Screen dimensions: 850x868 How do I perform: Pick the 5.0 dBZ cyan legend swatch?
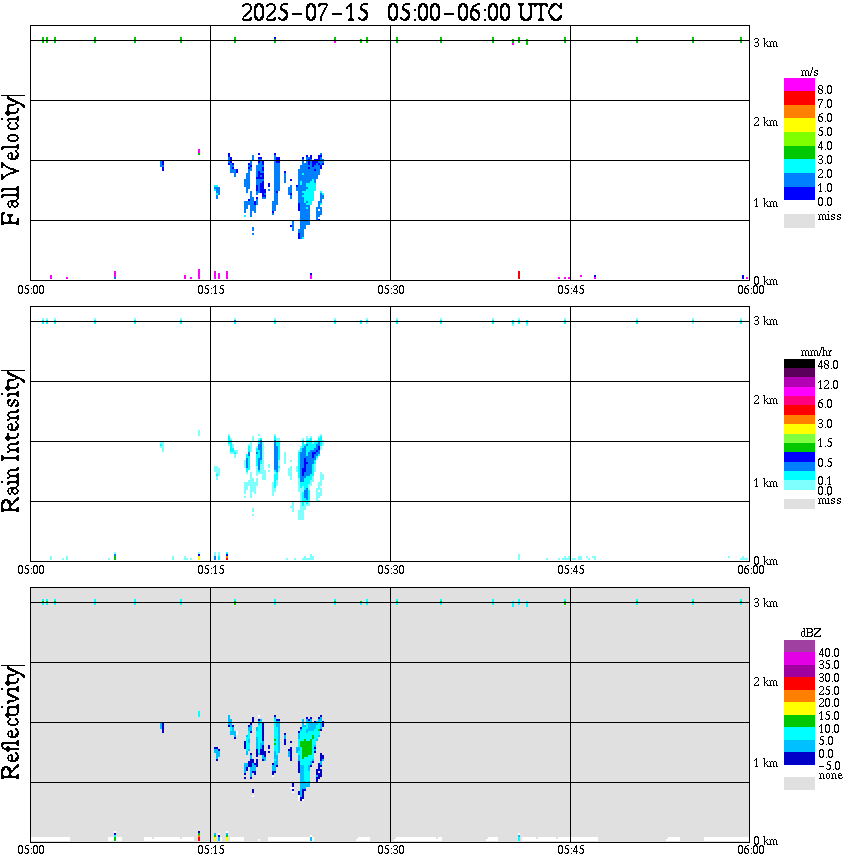pos(799,734)
